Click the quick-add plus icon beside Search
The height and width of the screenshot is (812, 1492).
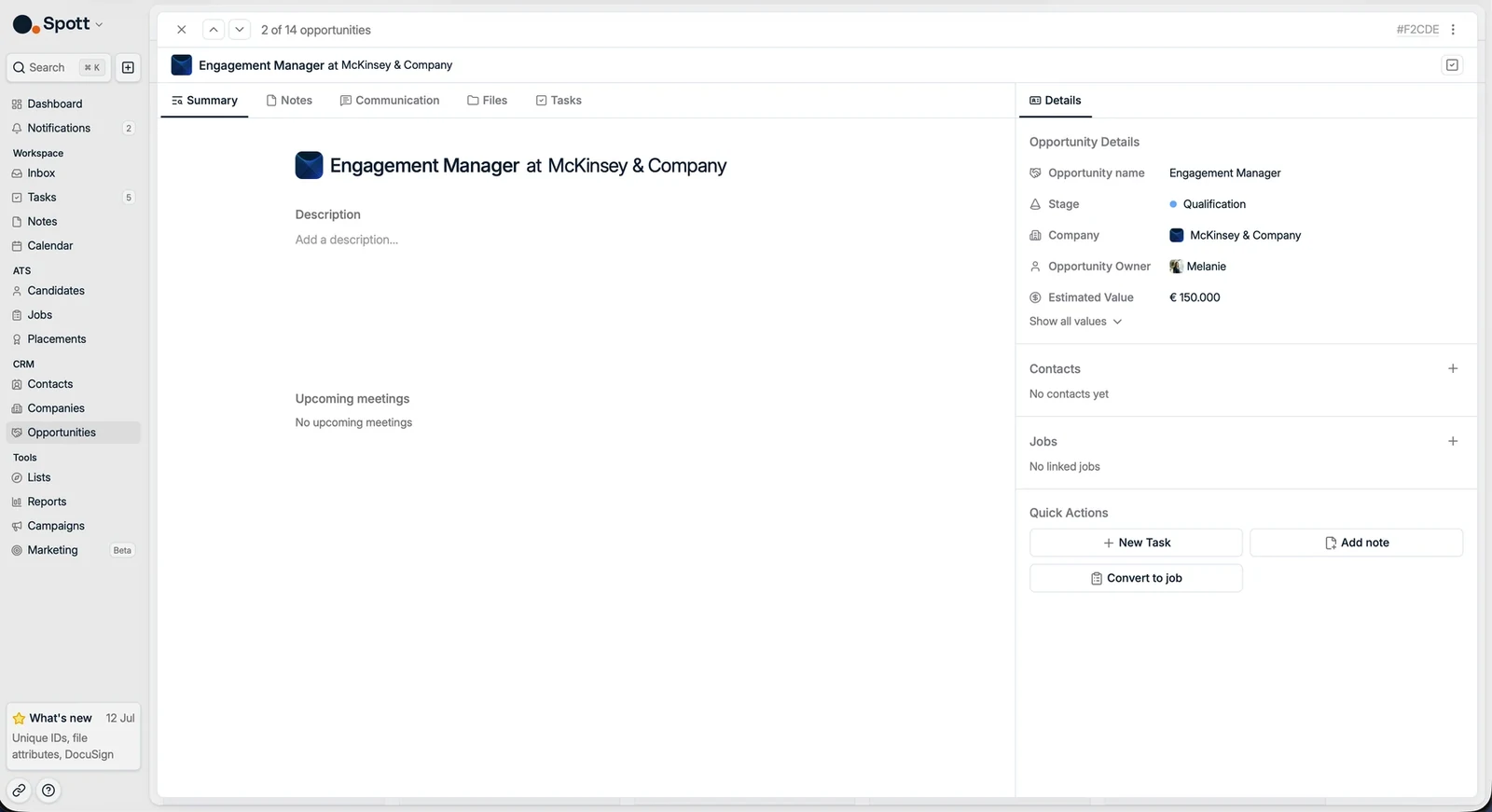click(x=128, y=67)
